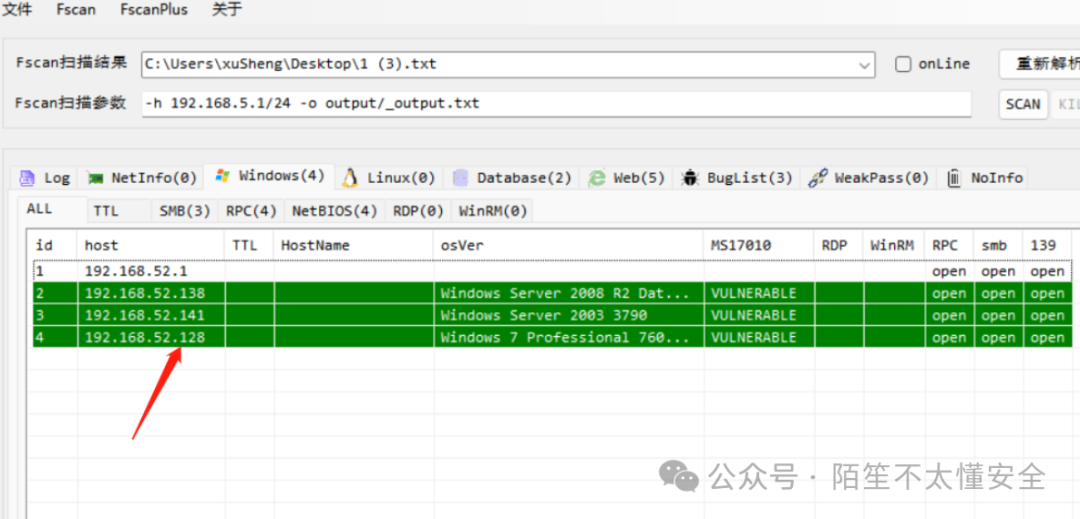Sort by the MS17010 column header

759,245
